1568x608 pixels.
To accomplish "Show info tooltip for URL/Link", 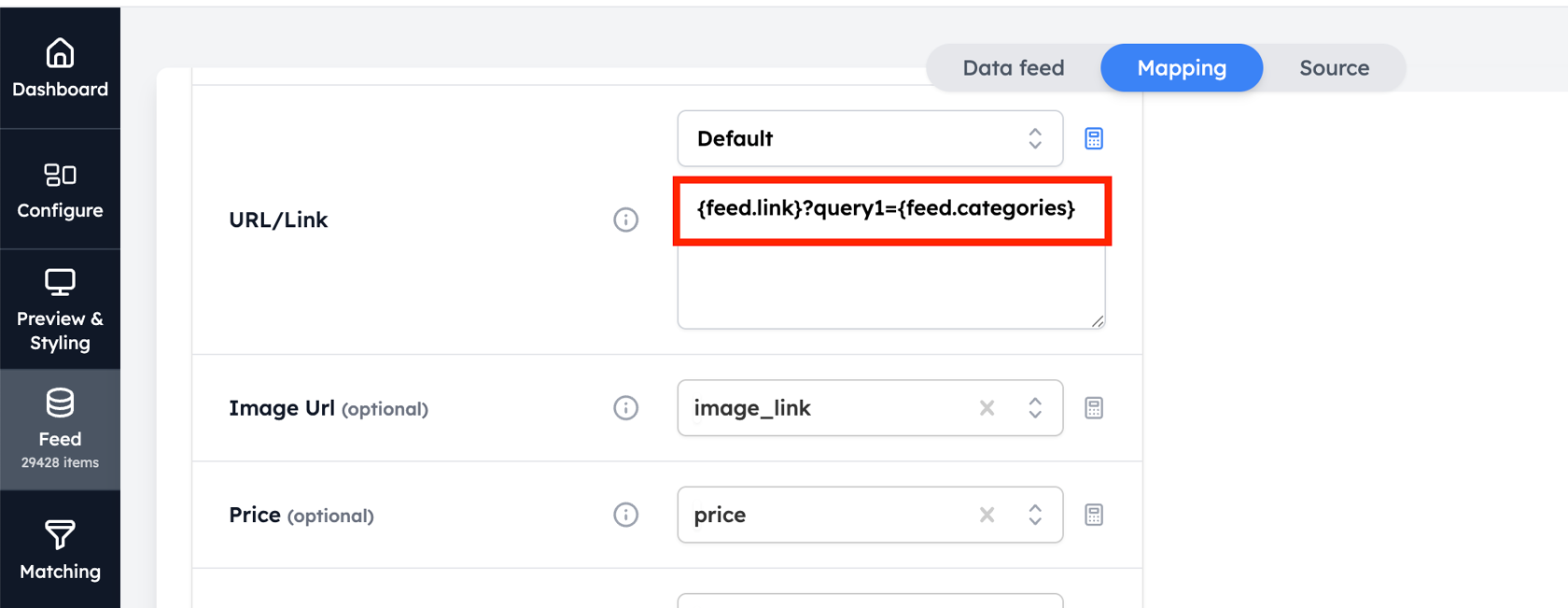I will (625, 219).
